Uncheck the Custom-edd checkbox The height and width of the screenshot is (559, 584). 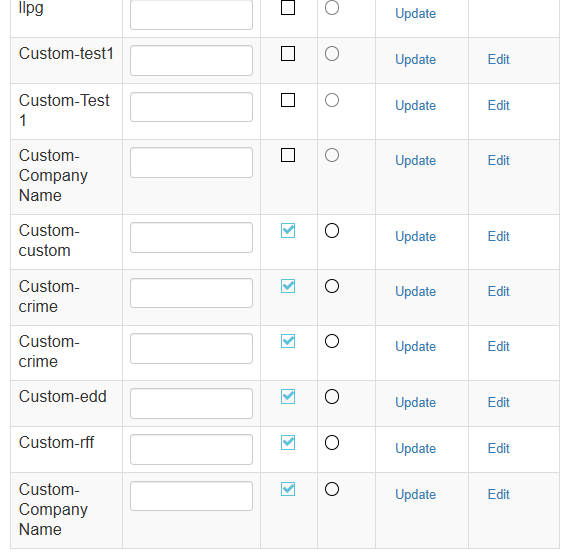[x=288, y=397]
